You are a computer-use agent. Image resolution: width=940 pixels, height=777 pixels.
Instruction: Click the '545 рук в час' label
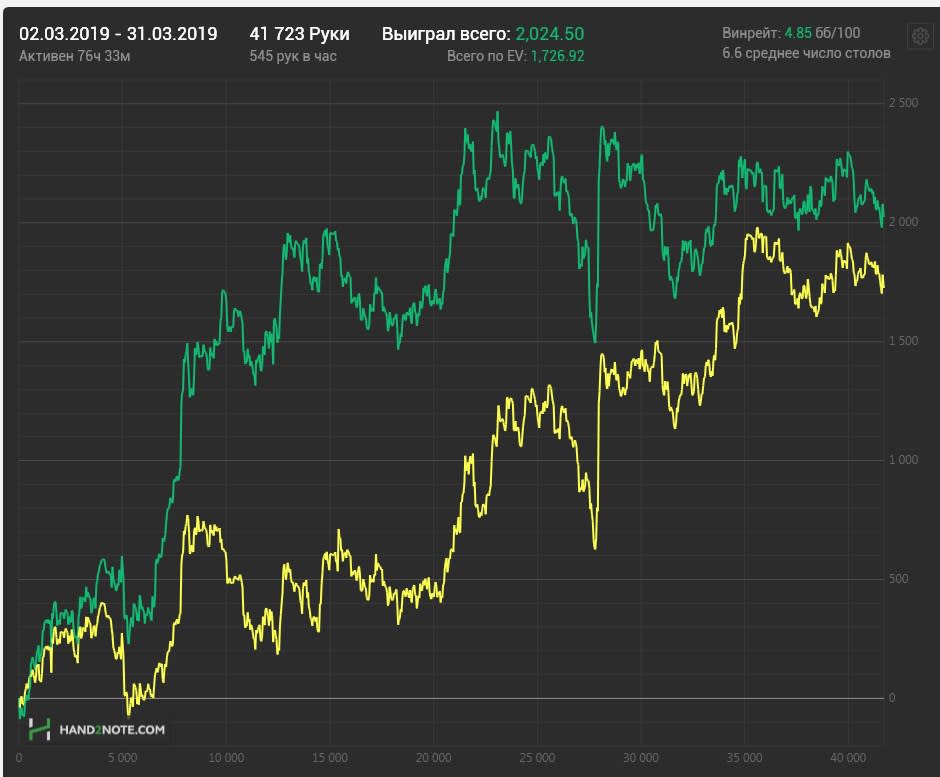(x=293, y=56)
